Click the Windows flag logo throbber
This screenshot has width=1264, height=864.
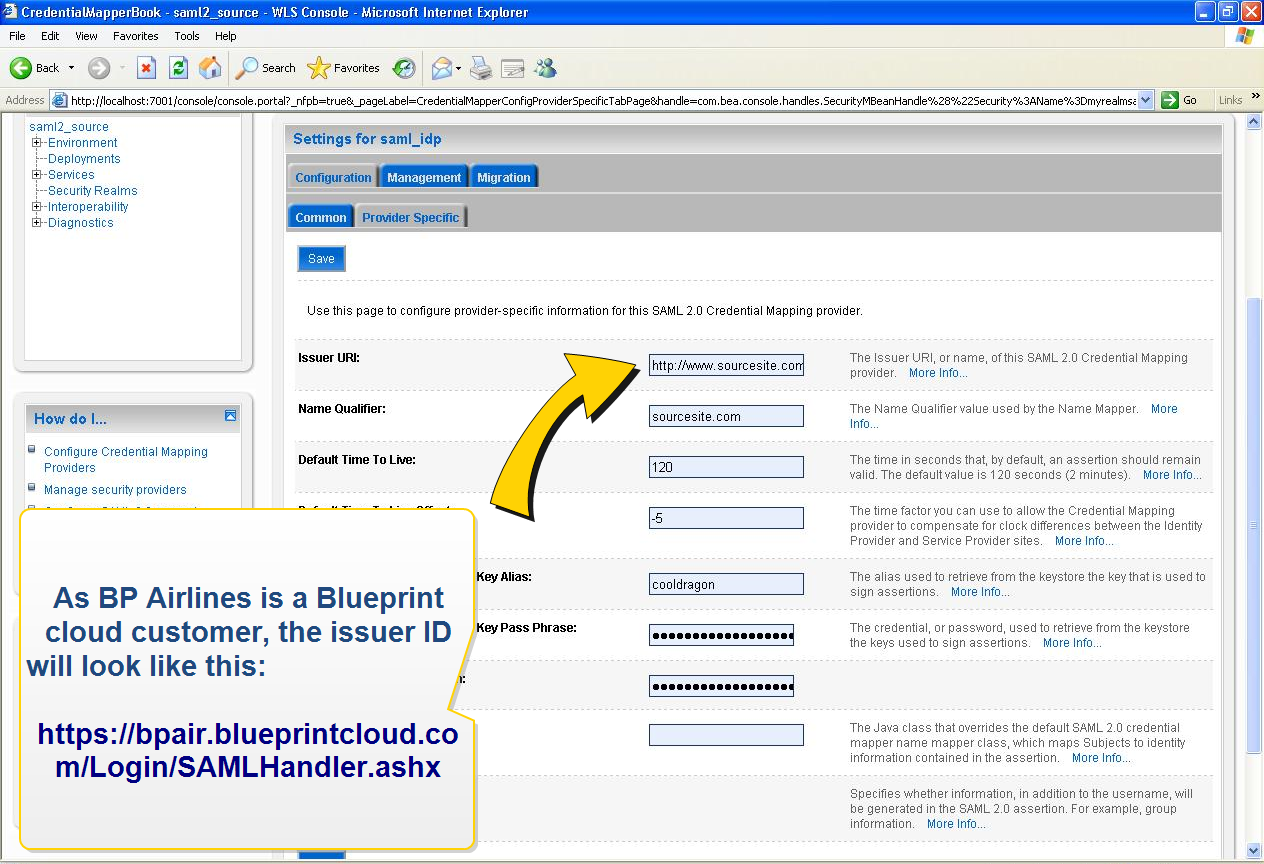pyautogui.click(x=1244, y=36)
